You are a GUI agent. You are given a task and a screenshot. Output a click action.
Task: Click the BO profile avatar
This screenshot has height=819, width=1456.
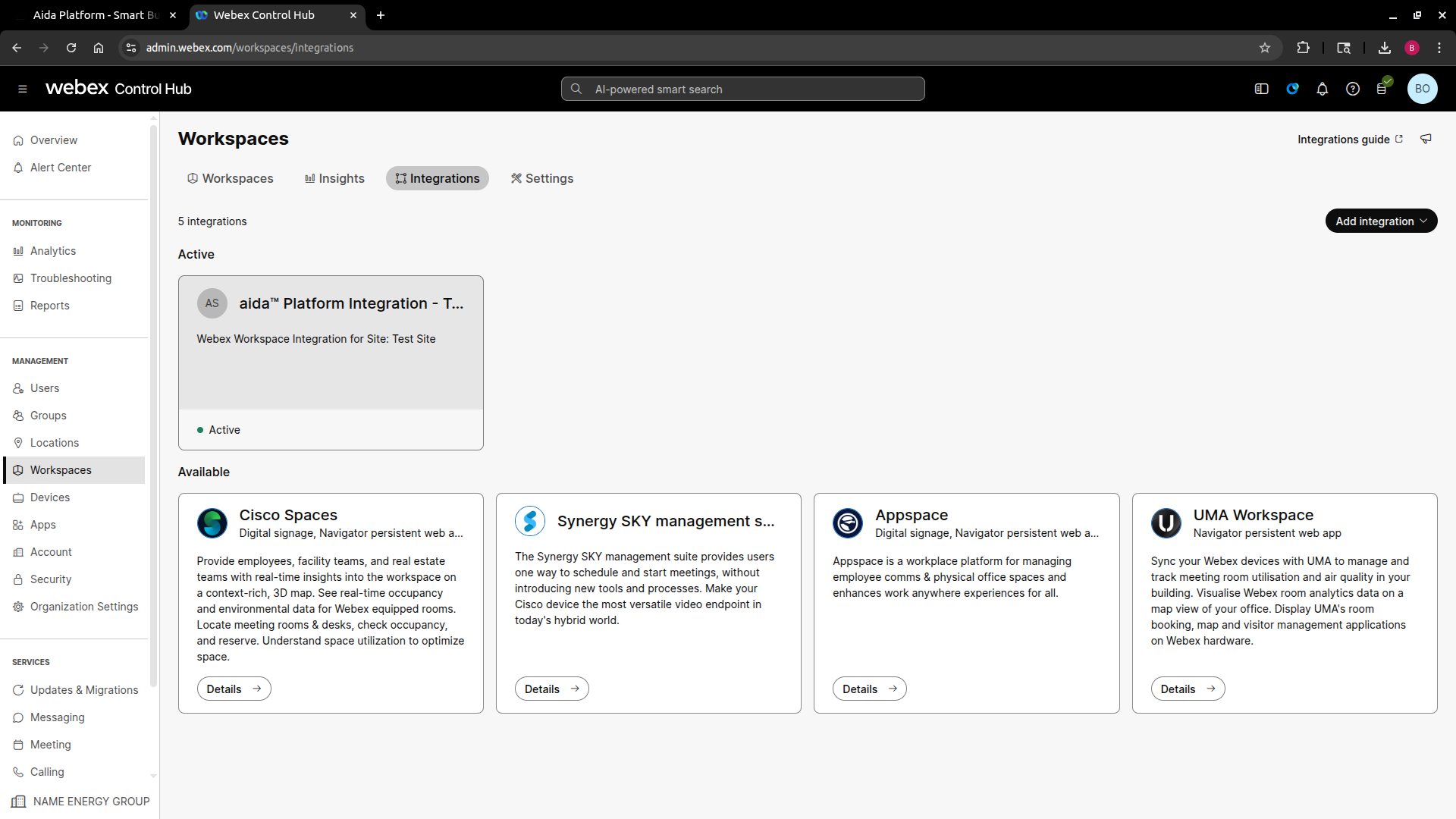click(x=1422, y=89)
